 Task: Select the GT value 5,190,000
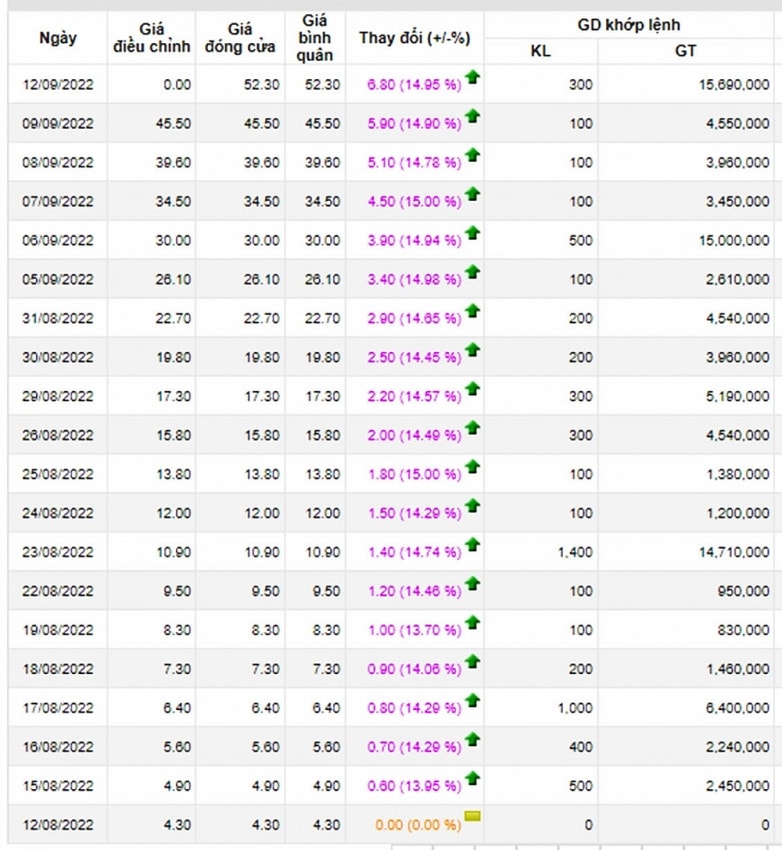(737, 396)
